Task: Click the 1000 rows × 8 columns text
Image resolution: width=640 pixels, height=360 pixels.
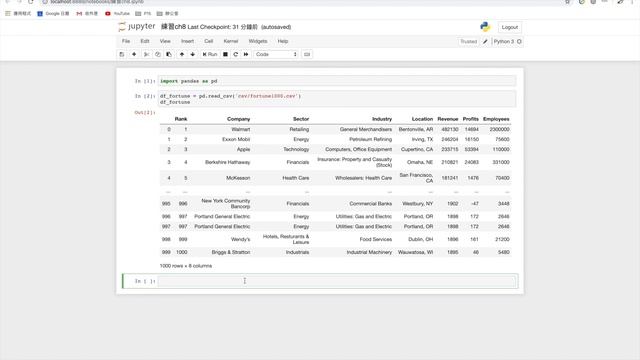Action: point(186,266)
